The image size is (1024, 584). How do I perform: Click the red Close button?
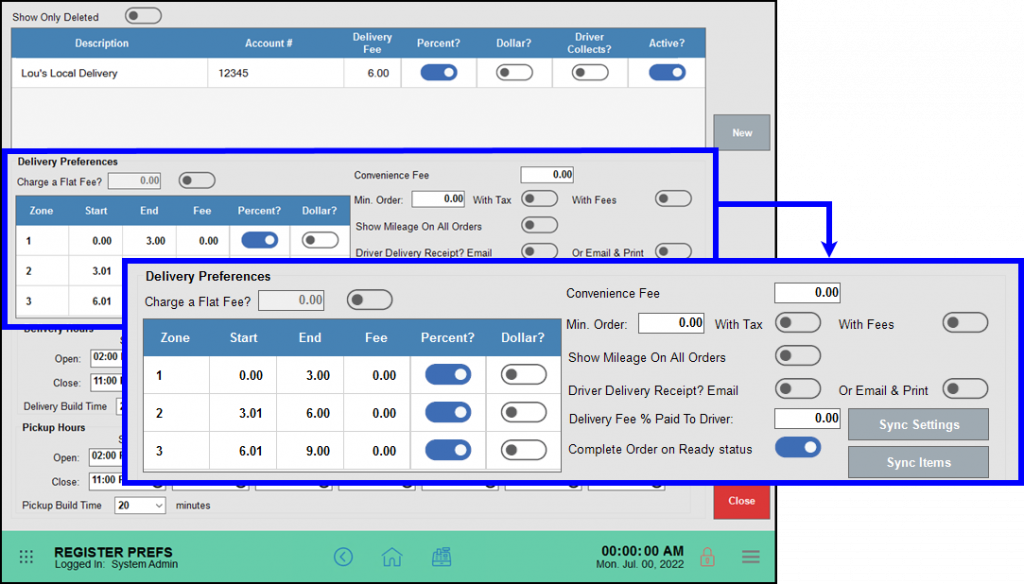[741, 502]
